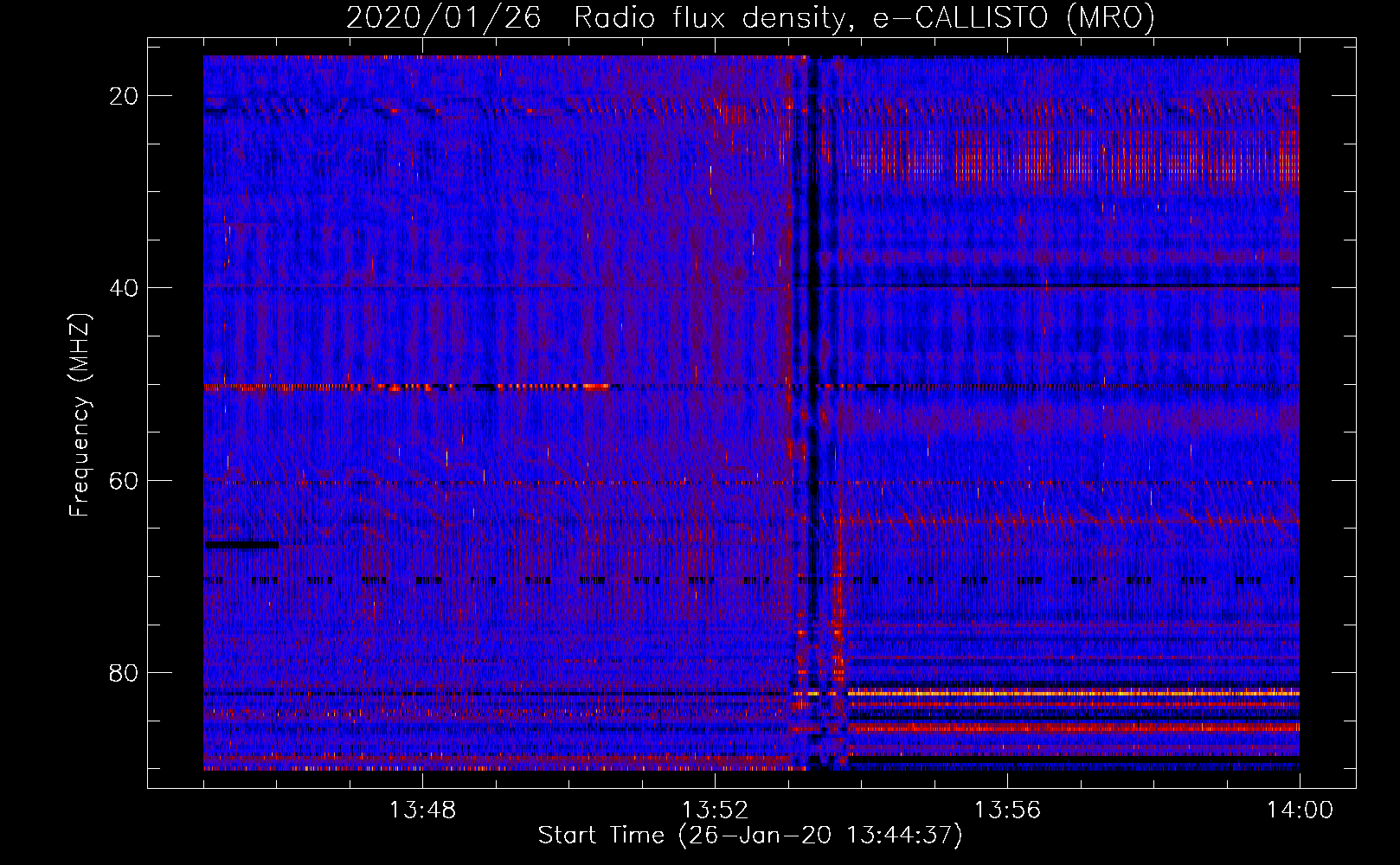The width and height of the screenshot is (1400, 865).
Task: Click the 60 MHz frequency tick label
Action: (125, 481)
